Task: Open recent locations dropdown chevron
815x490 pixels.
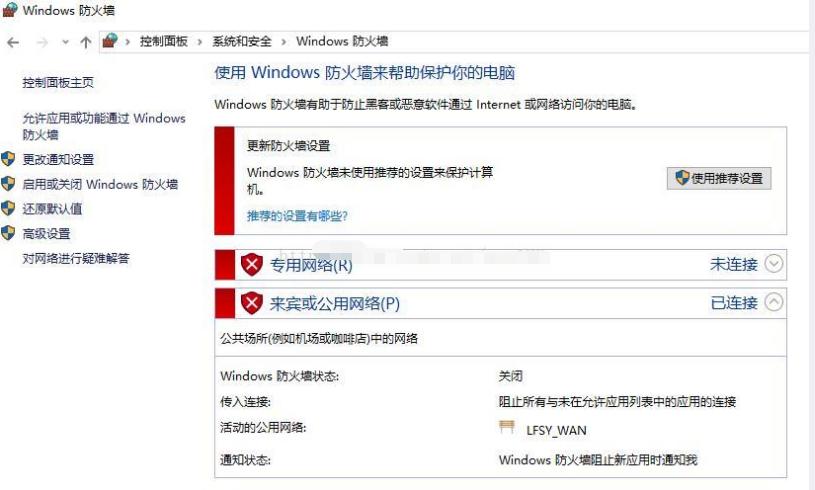Action: tap(65, 42)
